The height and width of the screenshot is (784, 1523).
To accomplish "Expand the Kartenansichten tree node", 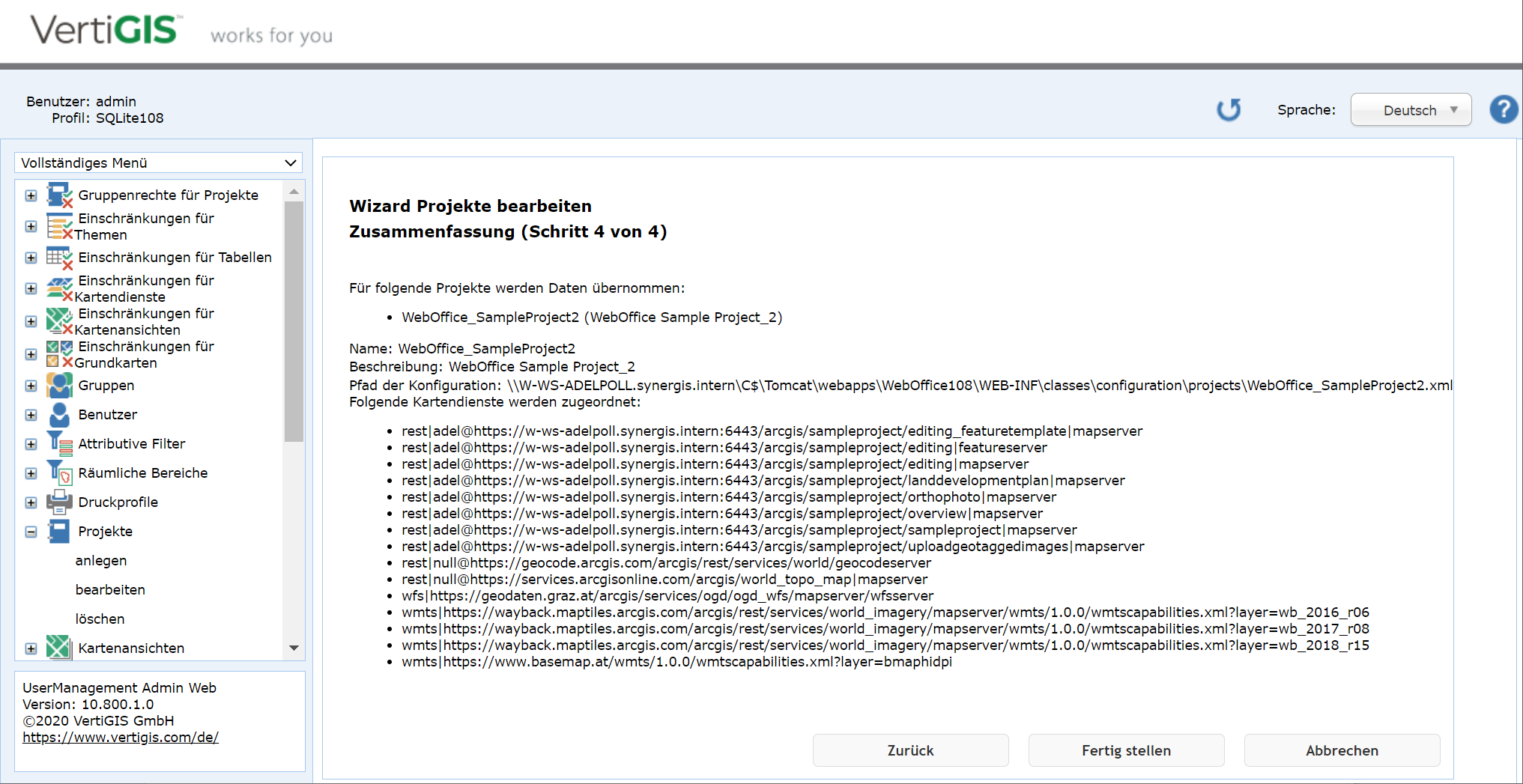I will [x=31, y=648].
